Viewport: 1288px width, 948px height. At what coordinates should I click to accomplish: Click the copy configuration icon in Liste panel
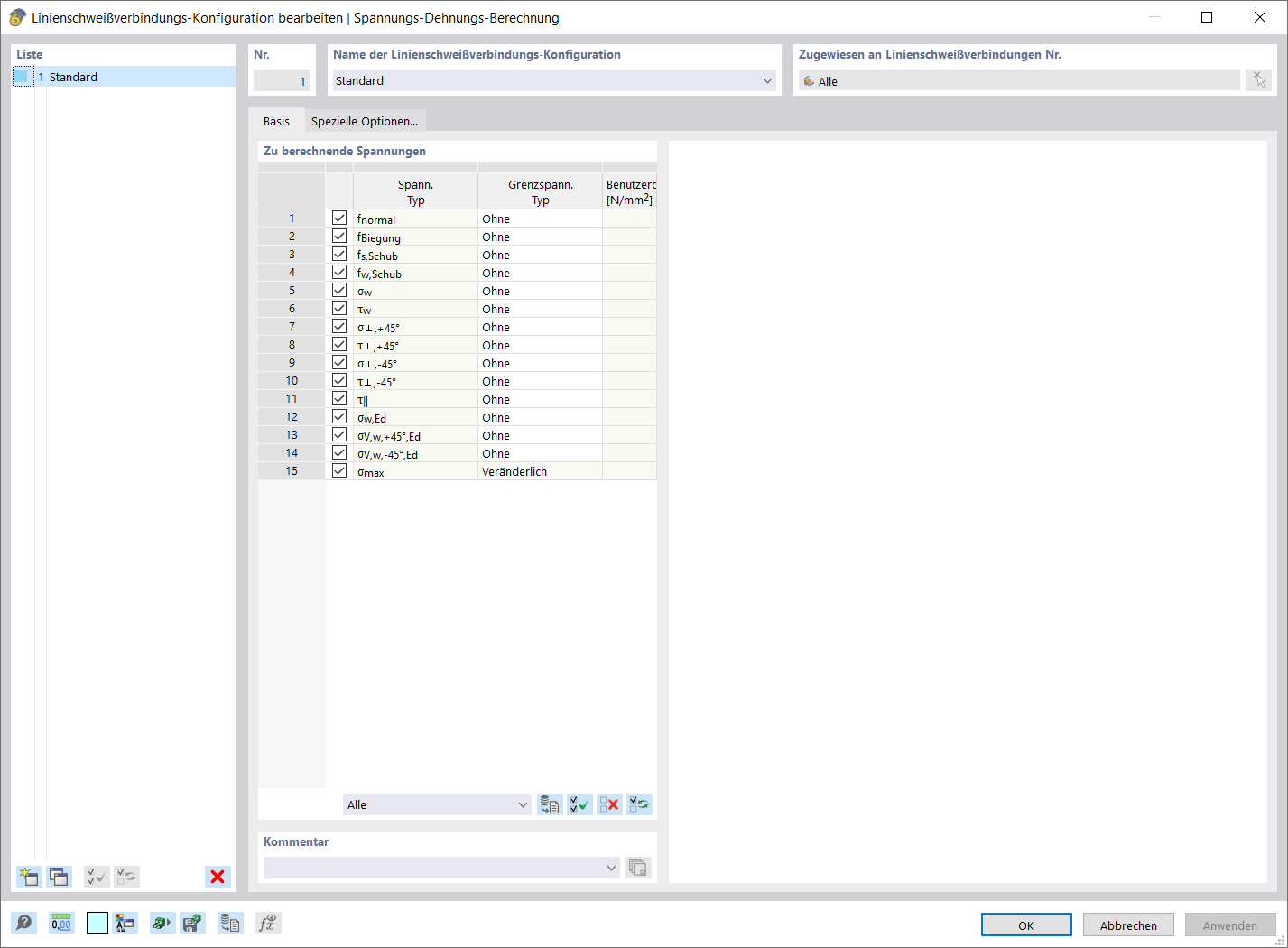(x=60, y=877)
